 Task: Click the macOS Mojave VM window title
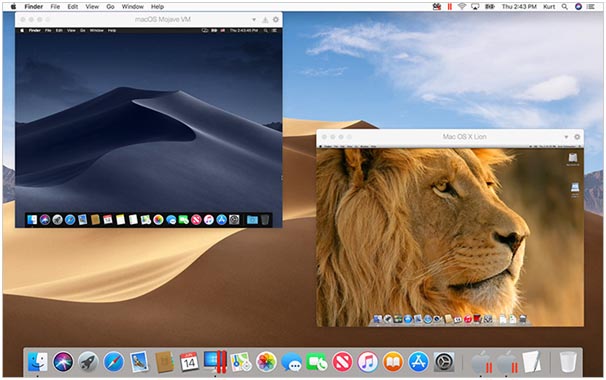tap(162, 19)
